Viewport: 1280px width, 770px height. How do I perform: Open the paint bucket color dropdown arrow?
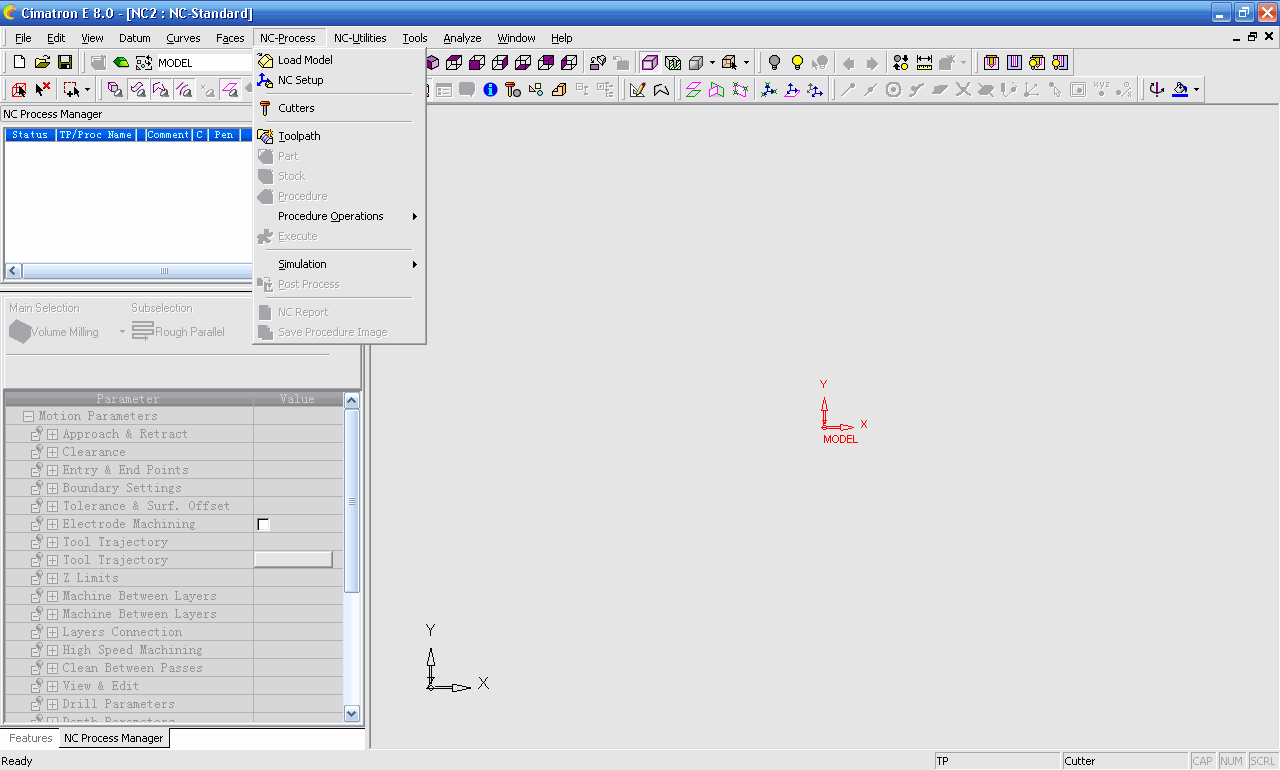point(1196,90)
